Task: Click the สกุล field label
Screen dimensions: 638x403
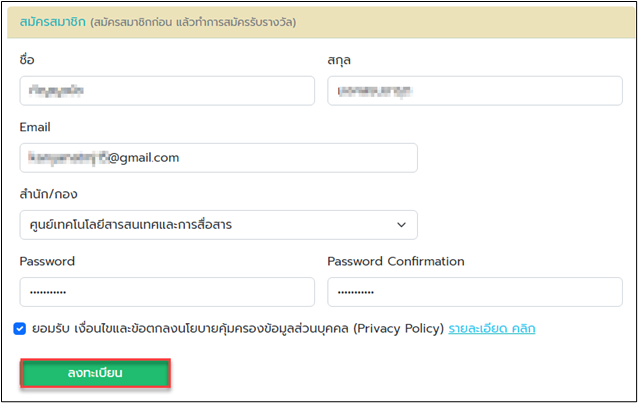Action: click(339, 61)
